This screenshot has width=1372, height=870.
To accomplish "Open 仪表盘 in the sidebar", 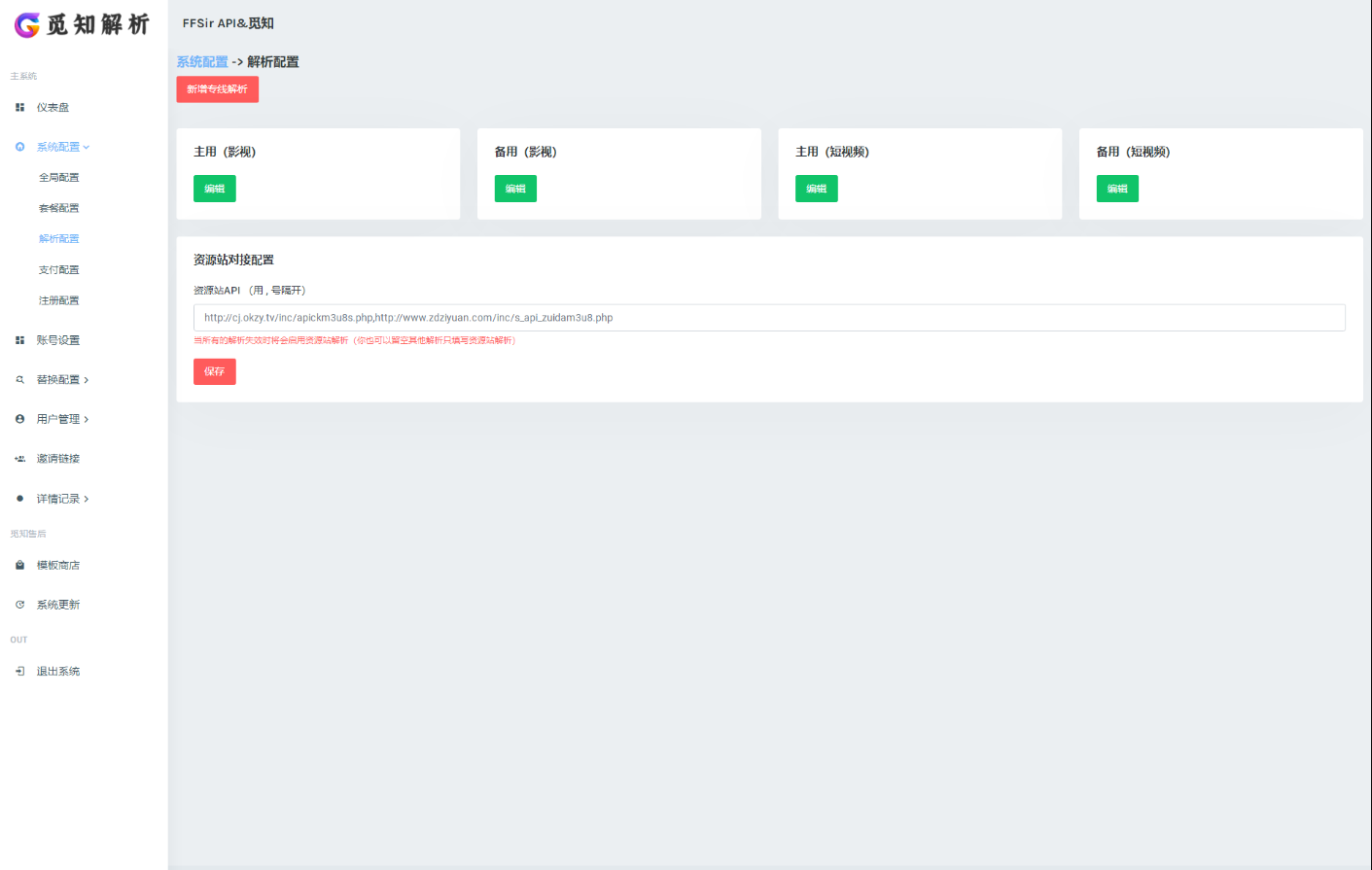I will tap(53, 108).
